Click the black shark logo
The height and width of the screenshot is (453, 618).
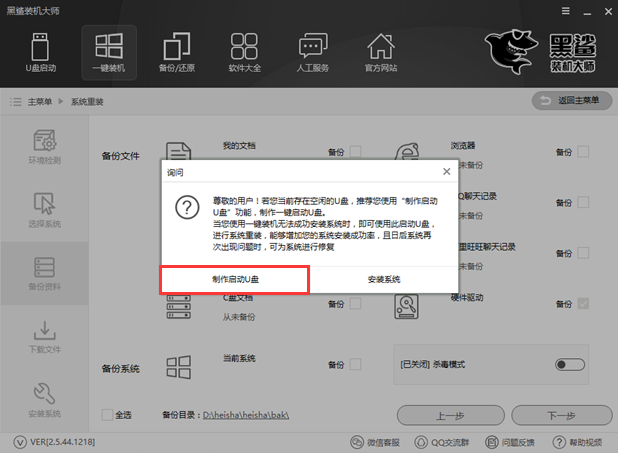tap(512, 51)
